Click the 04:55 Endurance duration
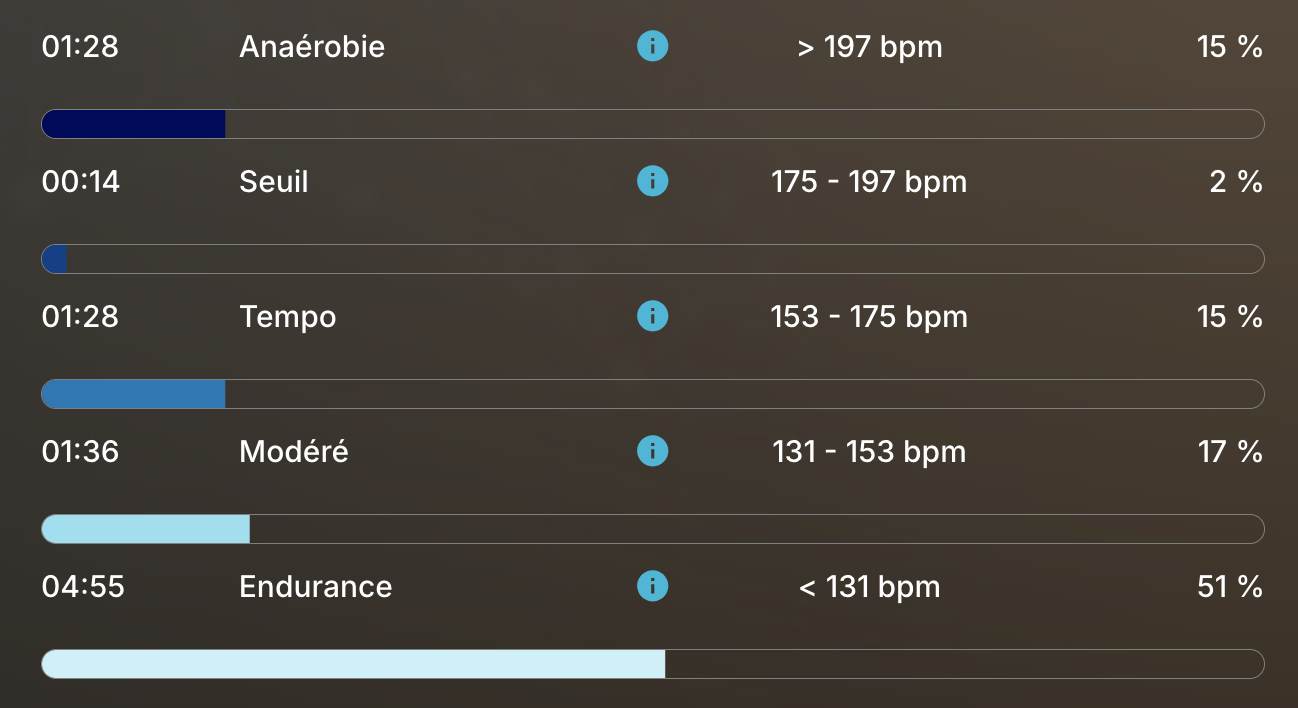Image resolution: width=1298 pixels, height=708 pixels. (x=83, y=586)
